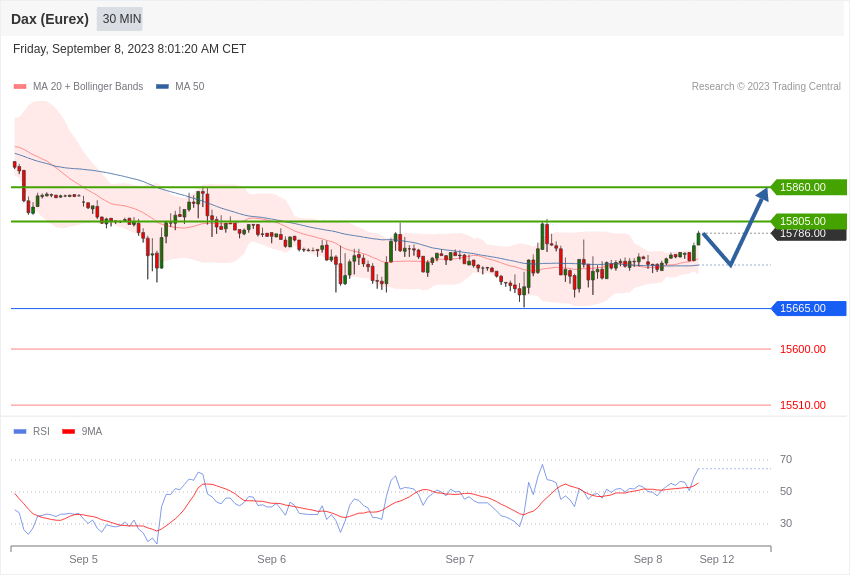Click the RSI legend label

pyautogui.click(x=41, y=431)
